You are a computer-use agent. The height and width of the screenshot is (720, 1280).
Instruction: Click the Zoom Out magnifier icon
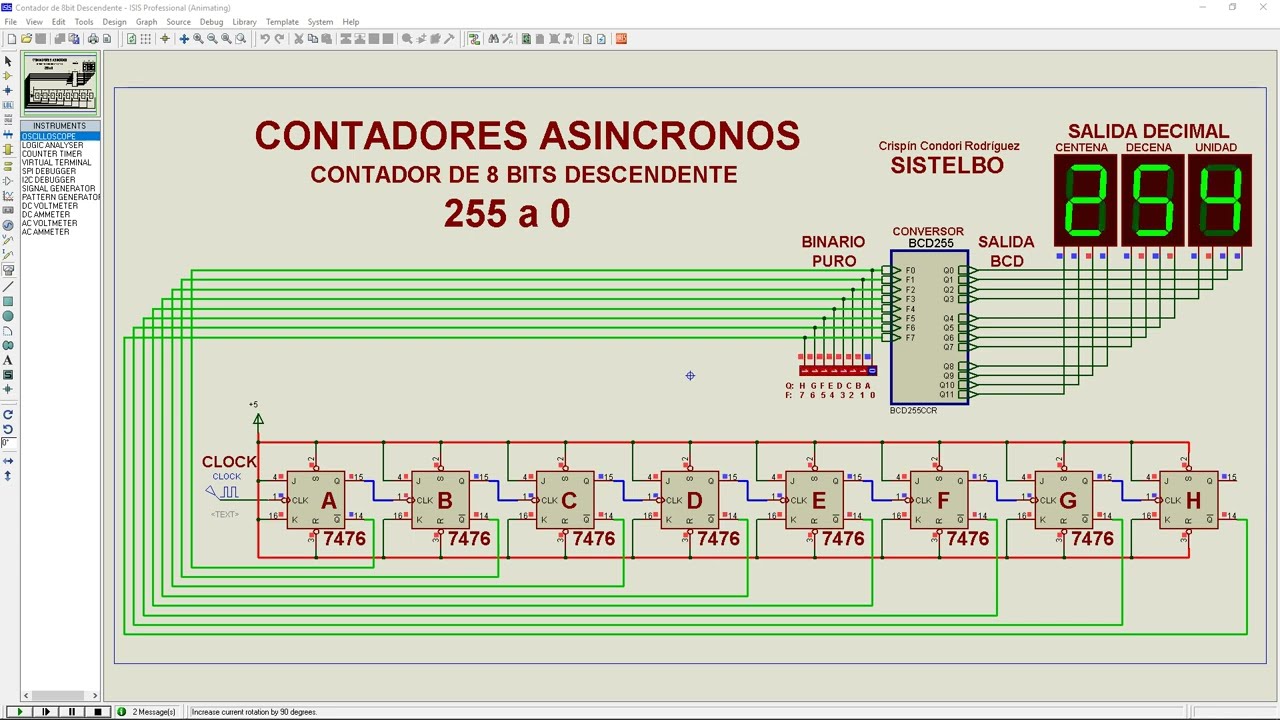click(x=212, y=39)
